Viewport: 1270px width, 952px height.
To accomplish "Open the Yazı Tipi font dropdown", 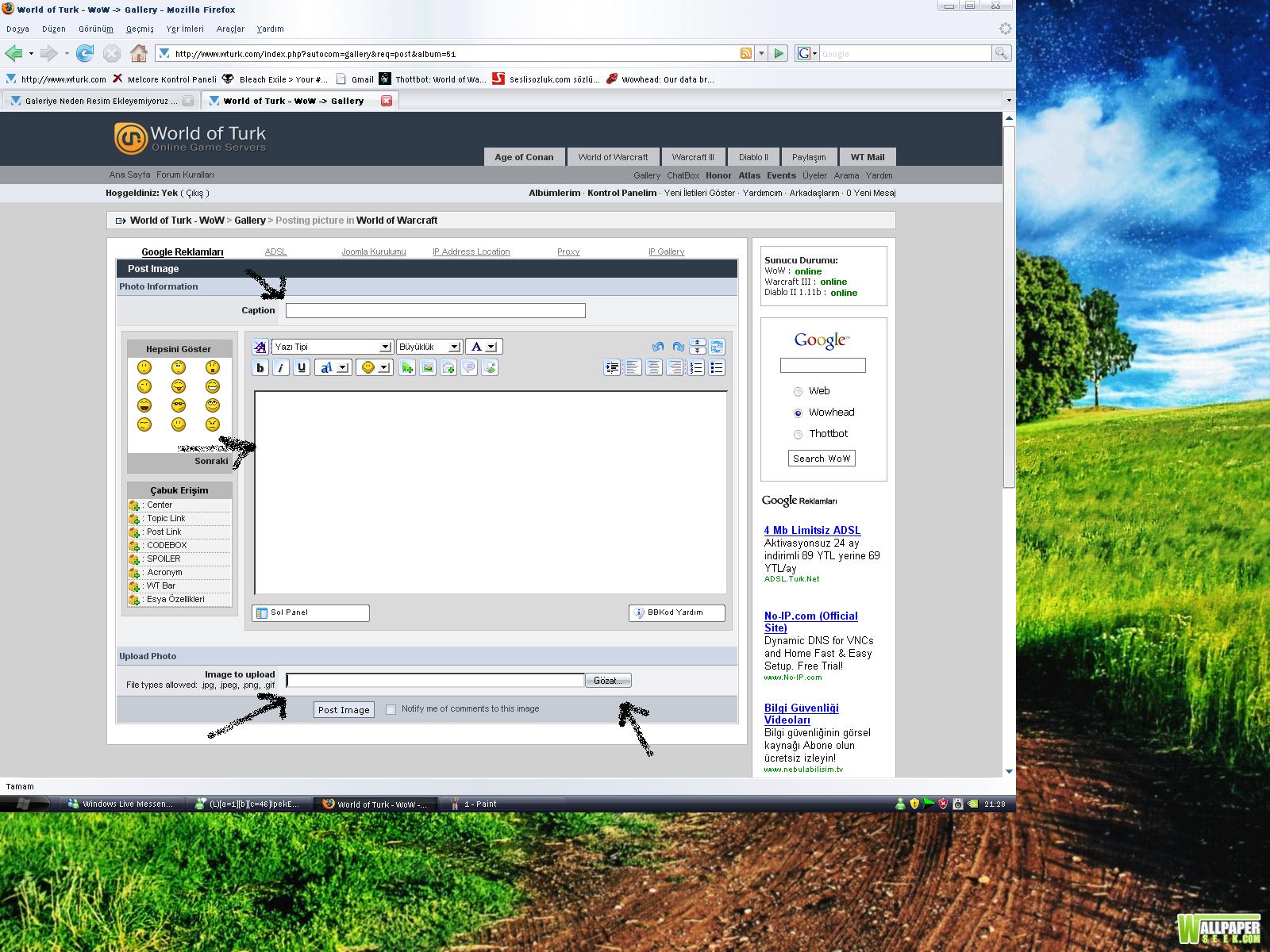I will (x=332, y=347).
